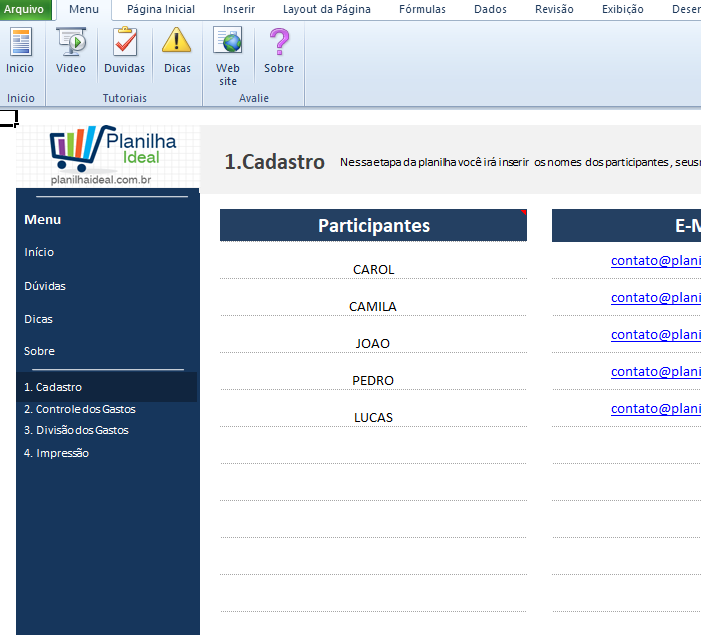This screenshot has height=635, width=701.
Task: Select the Menu ribbon tab
Action: pos(84,9)
